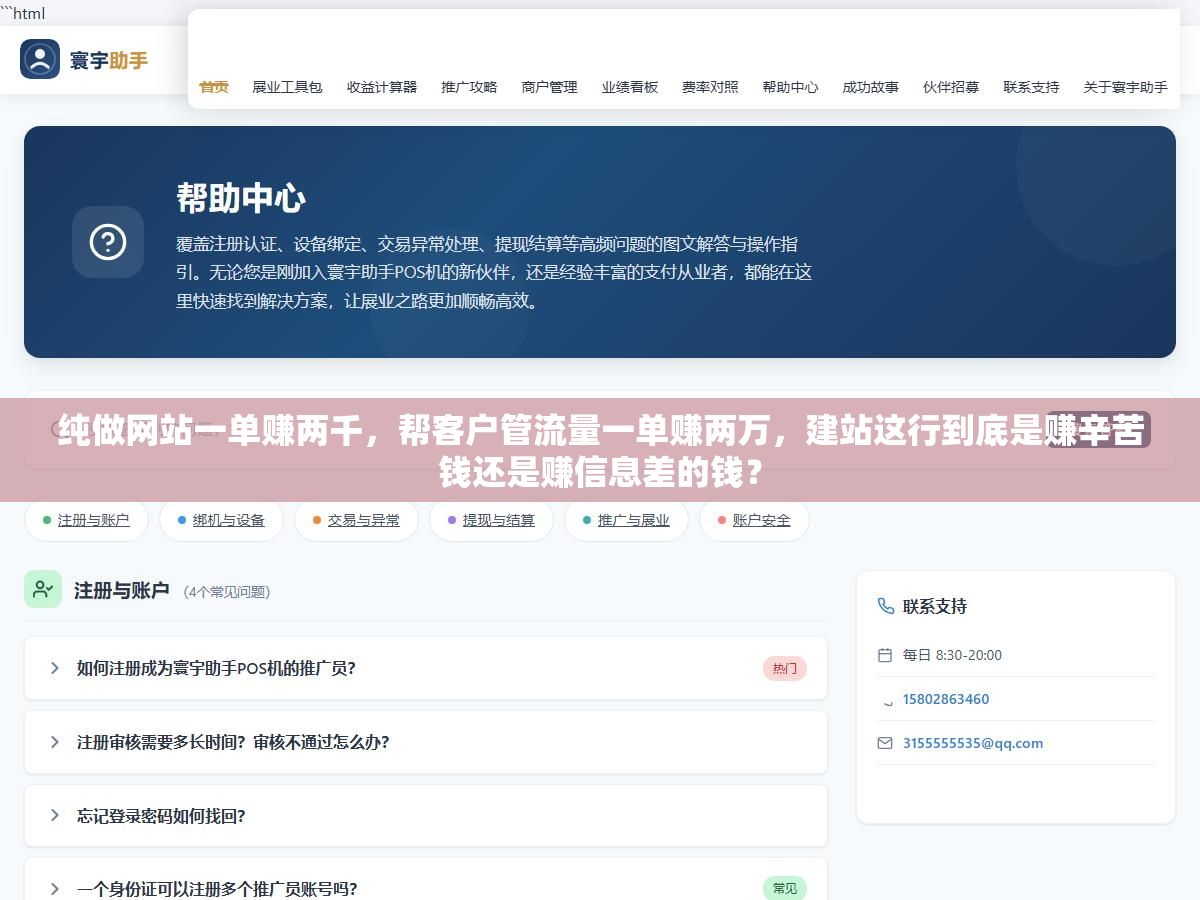Expand 注册审核需要多长时间 question
The image size is (1200, 900).
point(426,742)
